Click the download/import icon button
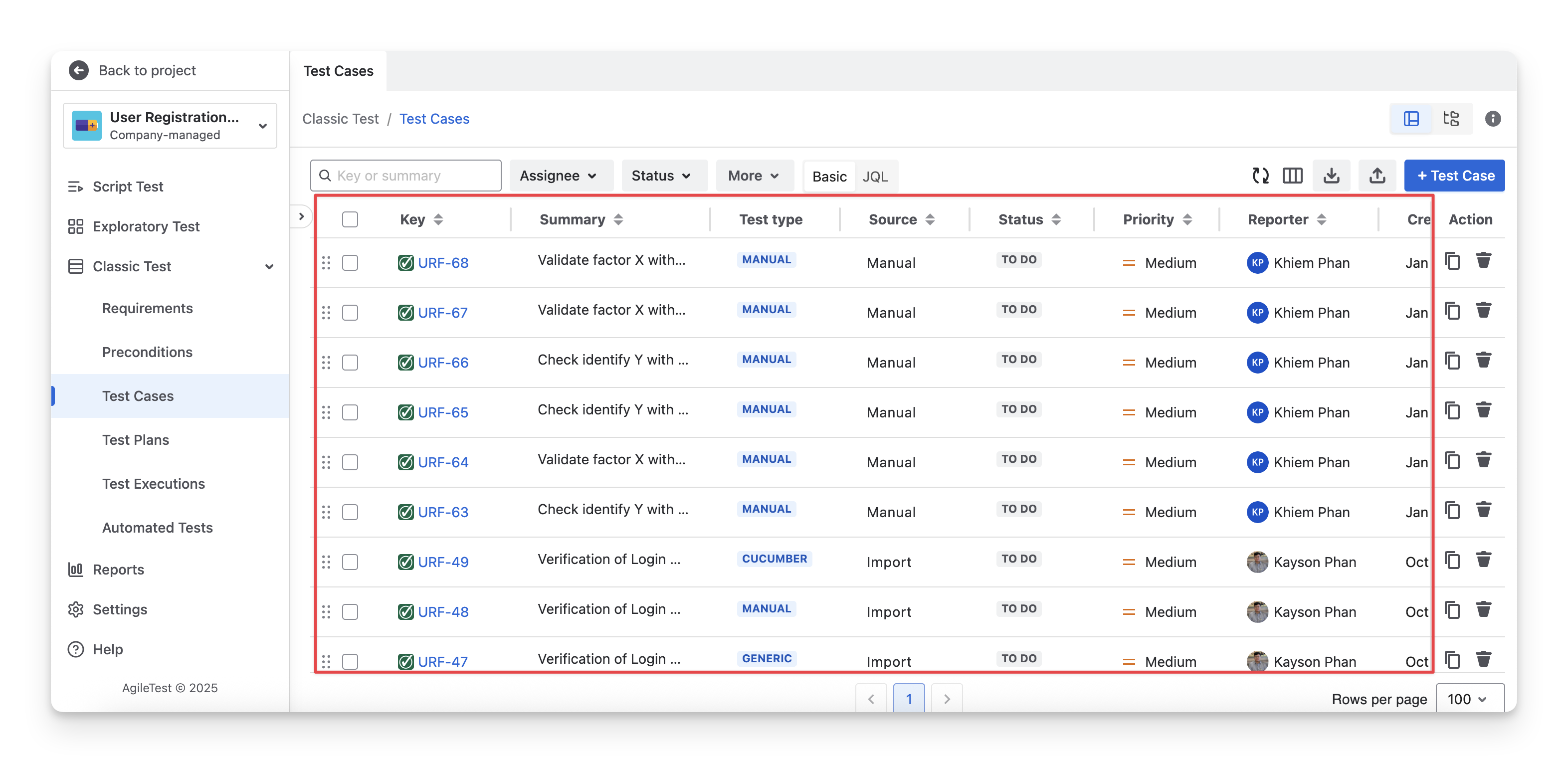The width and height of the screenshot is (1568, 763). click(x=1331, y=176)
